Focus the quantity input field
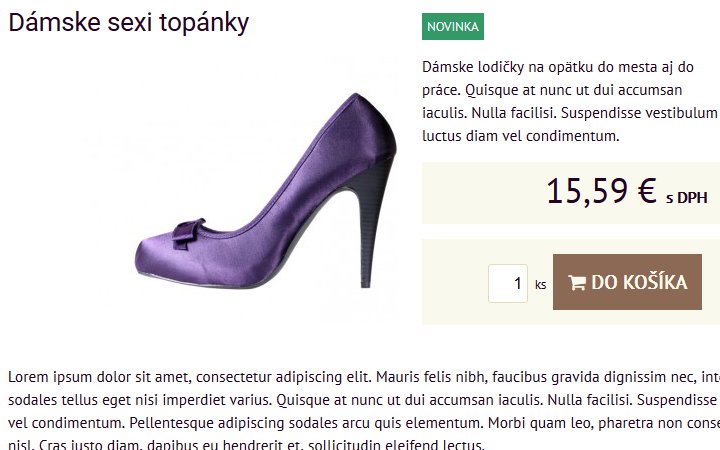This screenshot has width=720, height=450. (x=508, y=283)
